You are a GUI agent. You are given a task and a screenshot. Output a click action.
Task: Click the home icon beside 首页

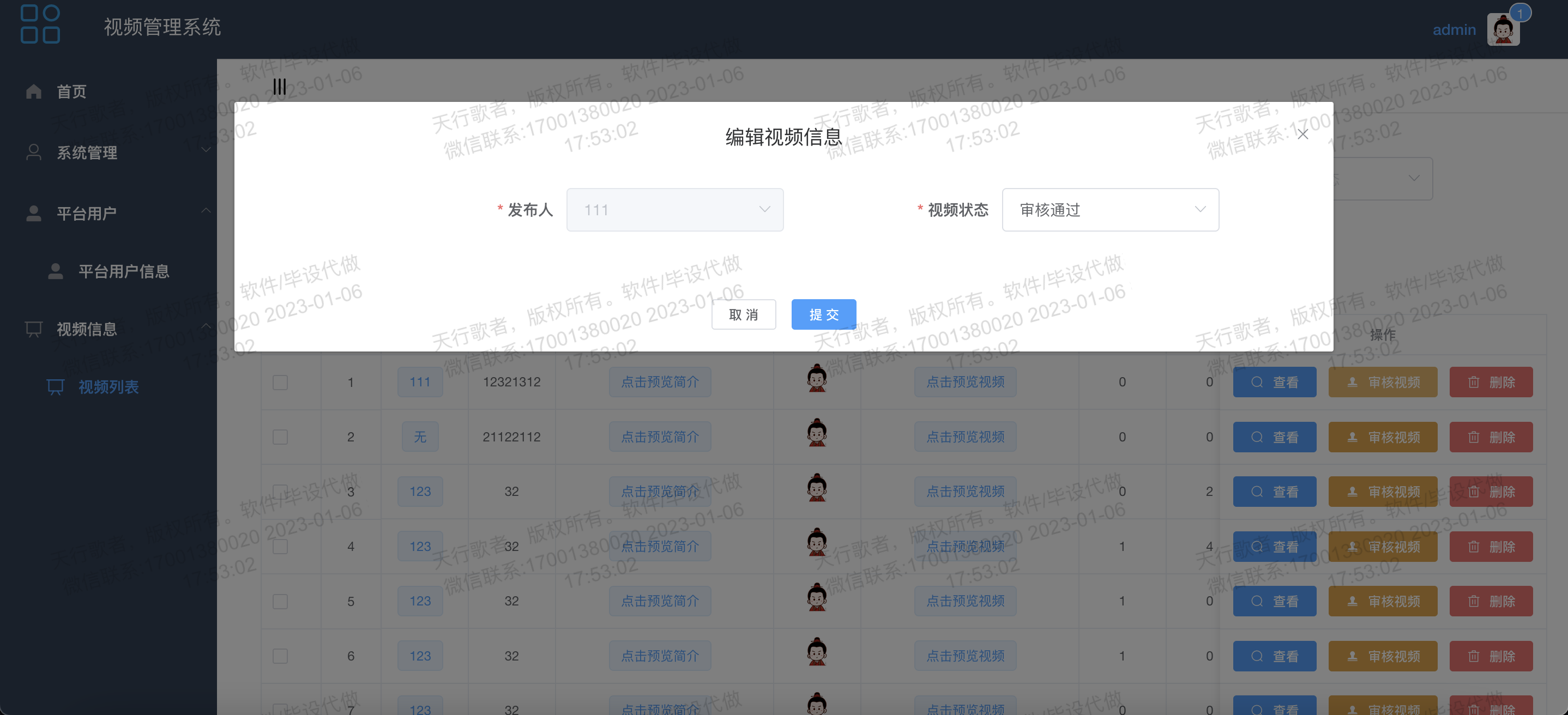pos(34,91)
